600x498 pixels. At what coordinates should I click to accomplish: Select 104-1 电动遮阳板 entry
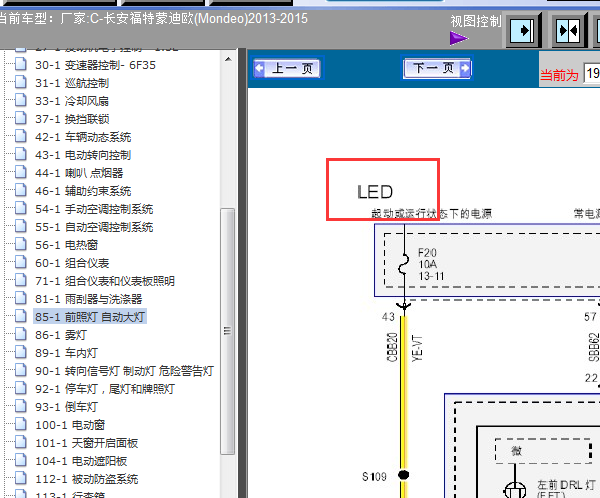81,461
